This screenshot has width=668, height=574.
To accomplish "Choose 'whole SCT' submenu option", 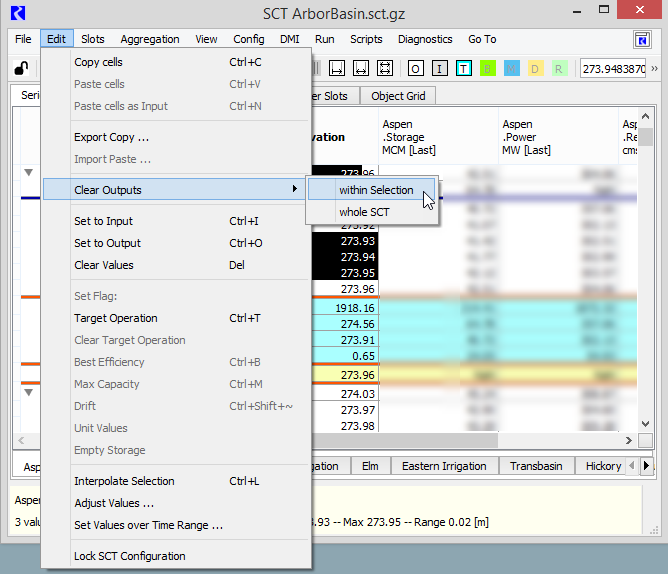I will (364, 212).
